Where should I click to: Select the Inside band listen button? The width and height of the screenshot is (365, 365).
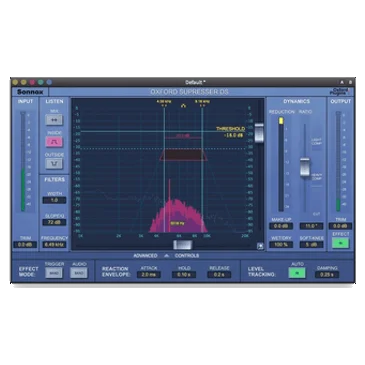[54, 142]
